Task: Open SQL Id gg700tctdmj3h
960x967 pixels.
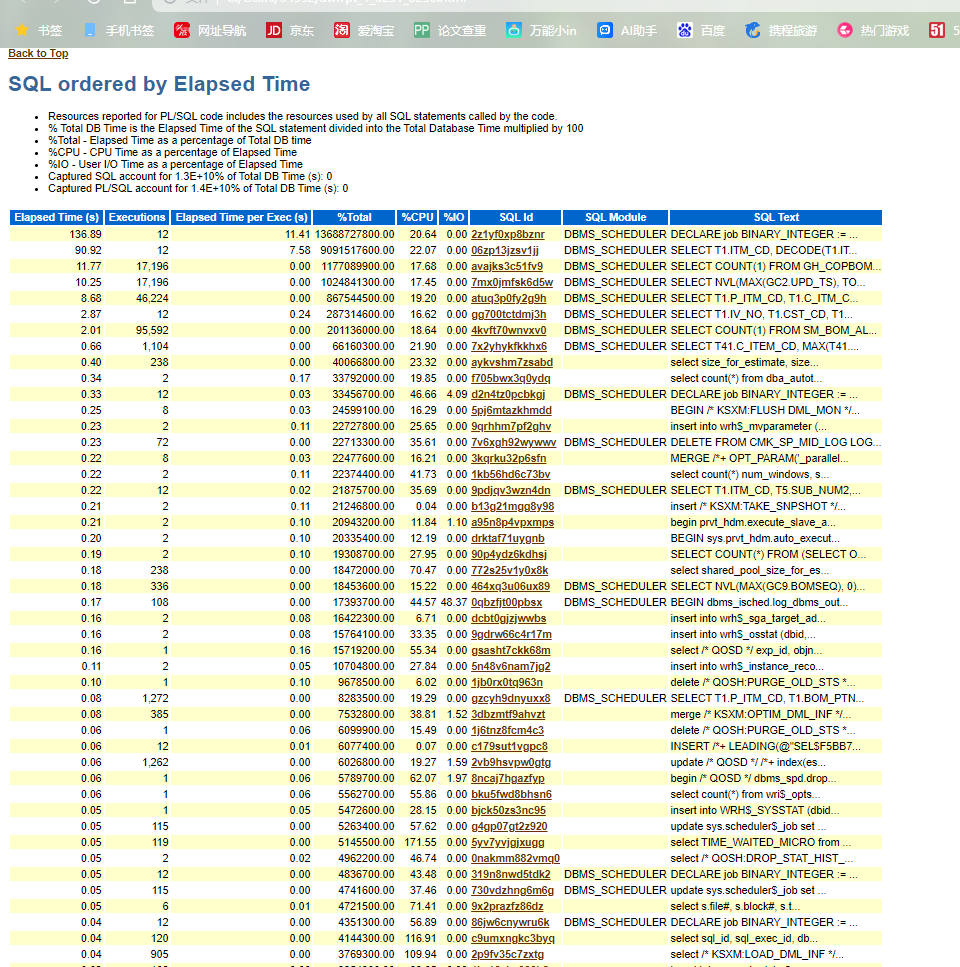Action: 509,315
